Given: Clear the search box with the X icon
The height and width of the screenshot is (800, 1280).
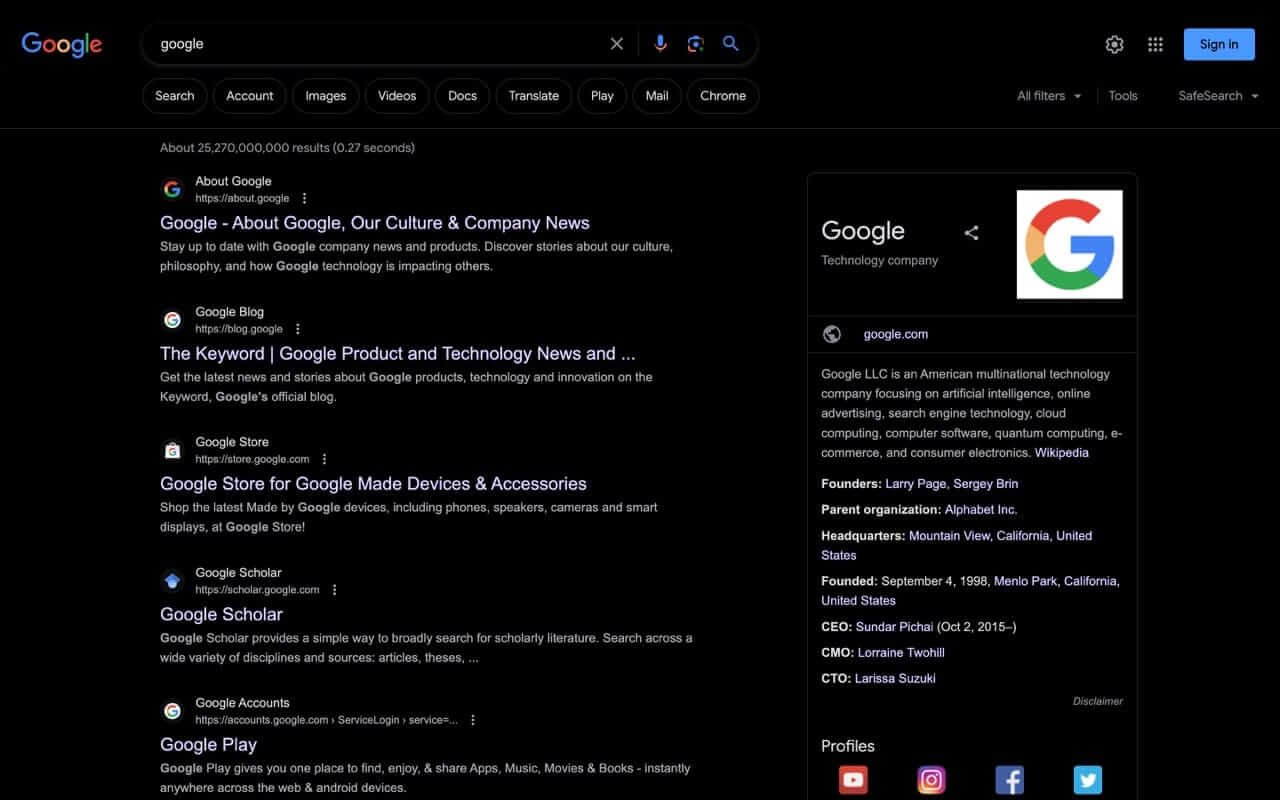Looking at the screenshot, I should pos(617,44).
